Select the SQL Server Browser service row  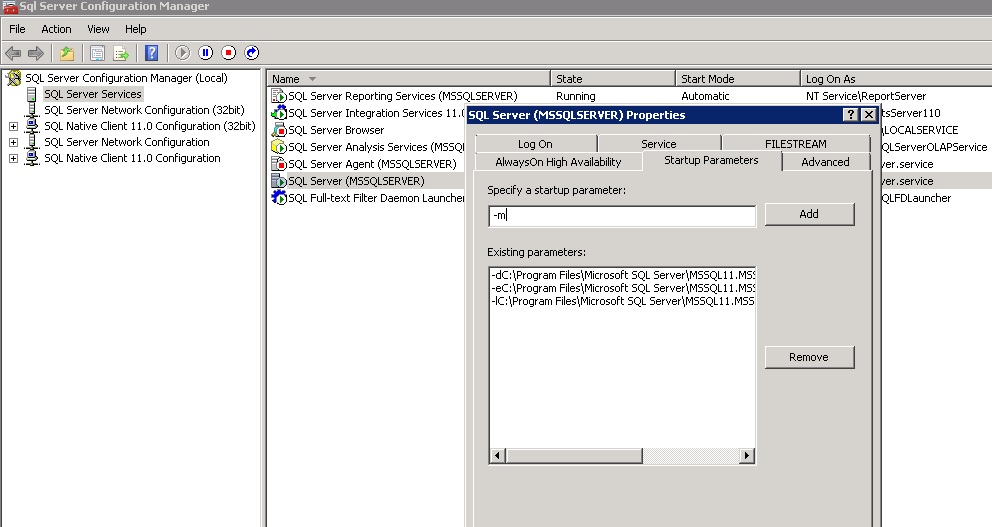(336, 130)
